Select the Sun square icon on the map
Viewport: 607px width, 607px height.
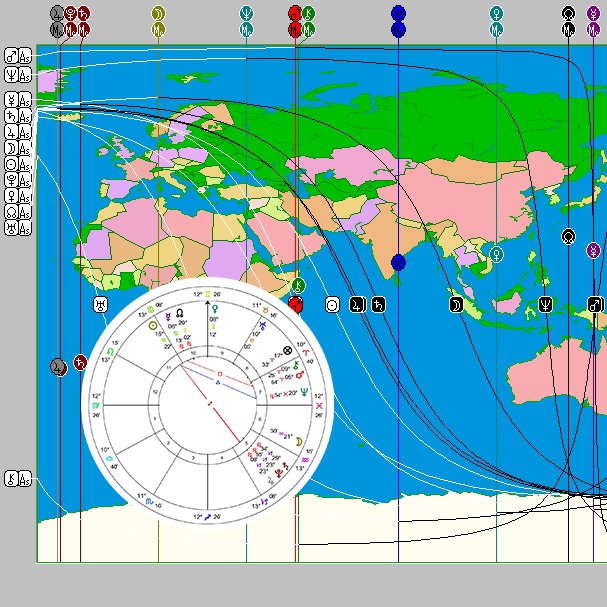tap(332, 304)
